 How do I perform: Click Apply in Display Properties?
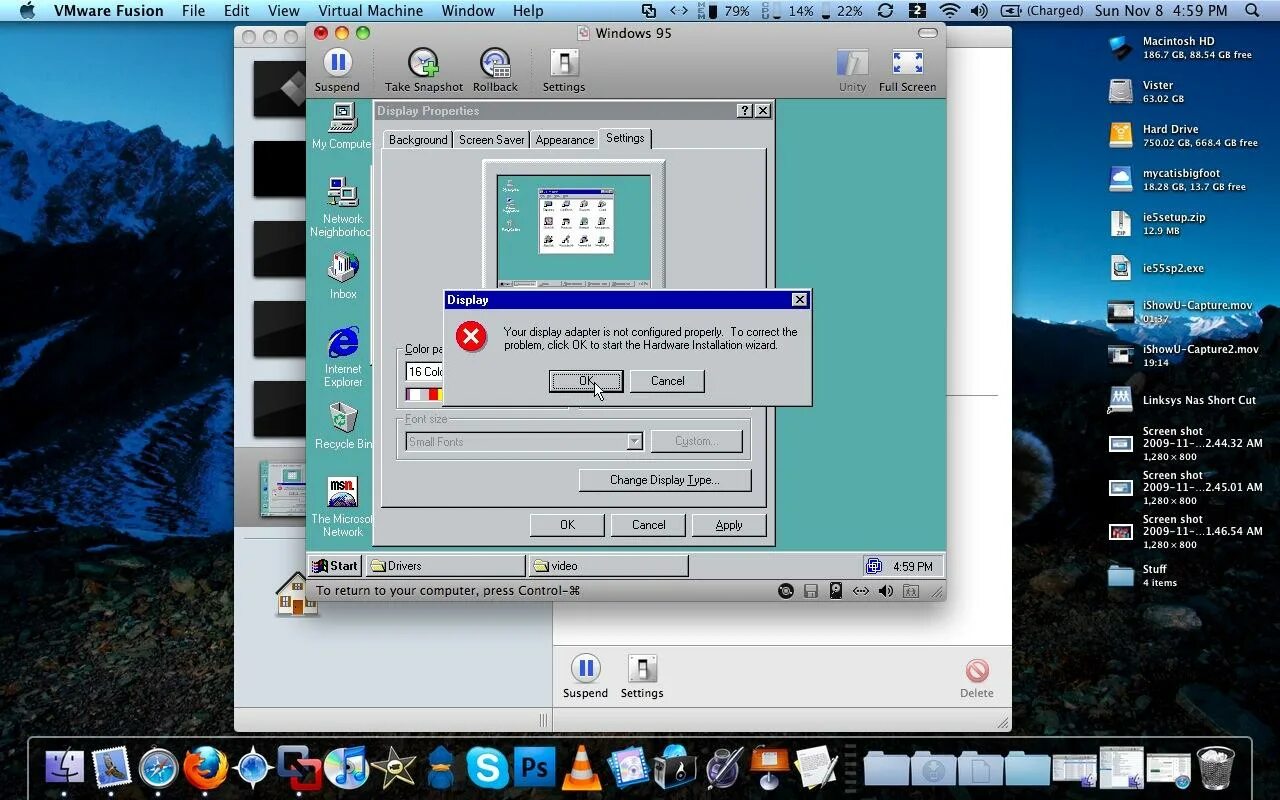point(729,525)
